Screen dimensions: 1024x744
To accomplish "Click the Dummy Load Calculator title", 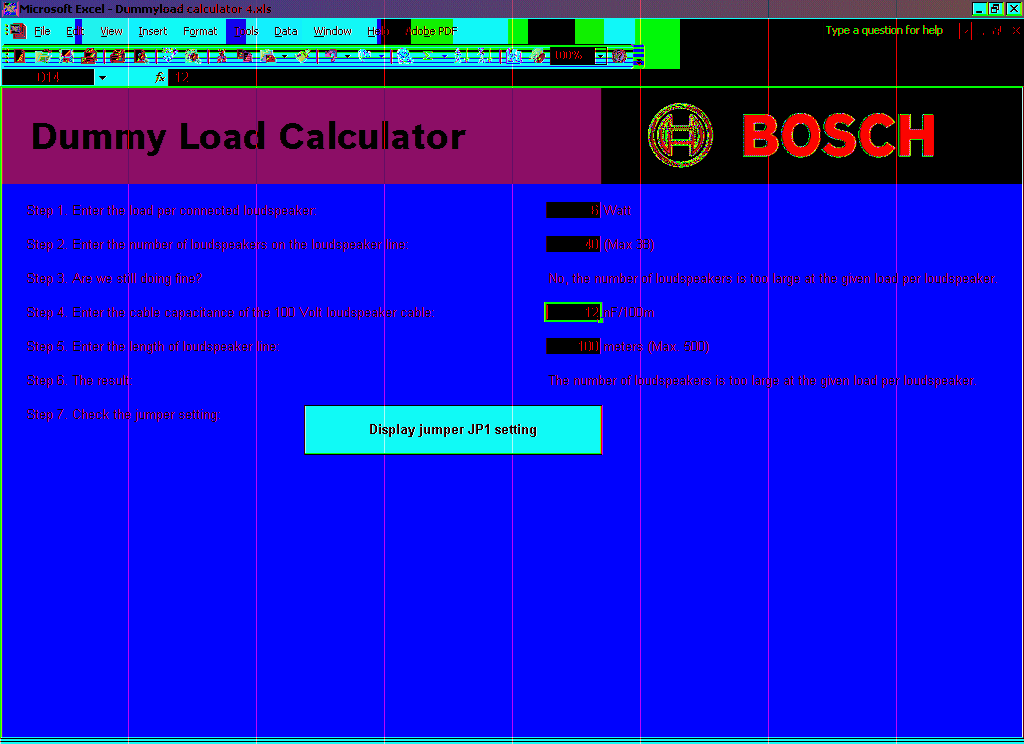I will pos(248,137).
